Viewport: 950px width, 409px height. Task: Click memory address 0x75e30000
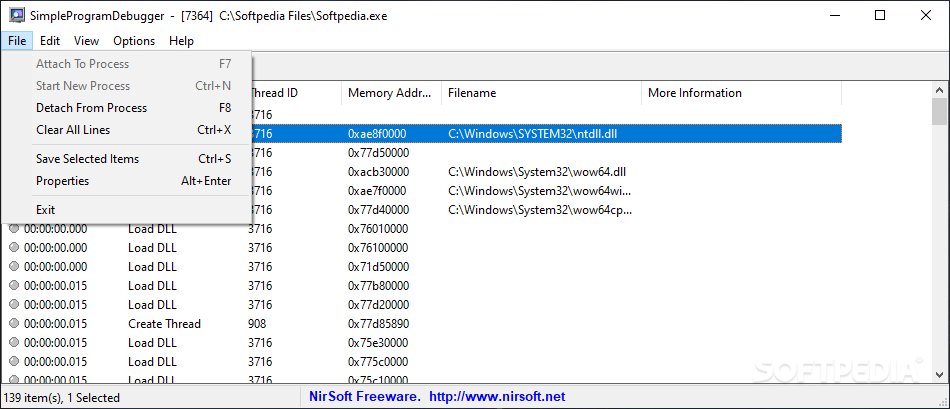[378, 342]
